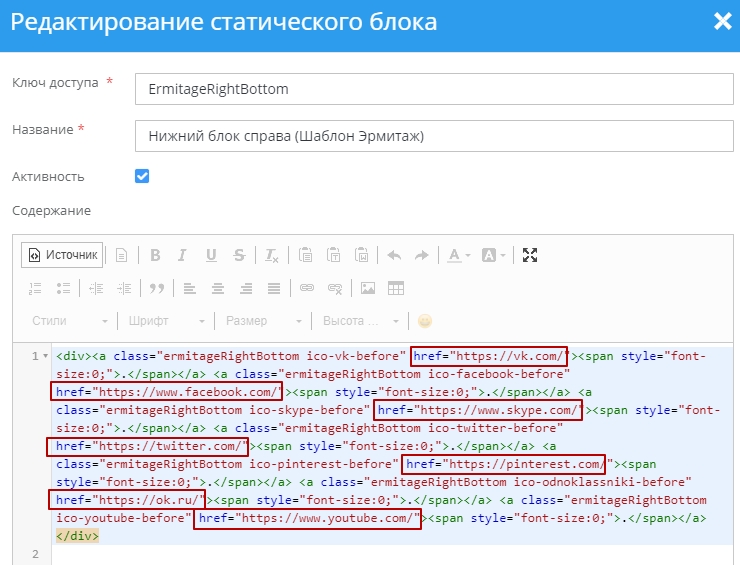740x565 pixels.
Task: Open the Шрифт font dropdown
Action: pos(166,321)
